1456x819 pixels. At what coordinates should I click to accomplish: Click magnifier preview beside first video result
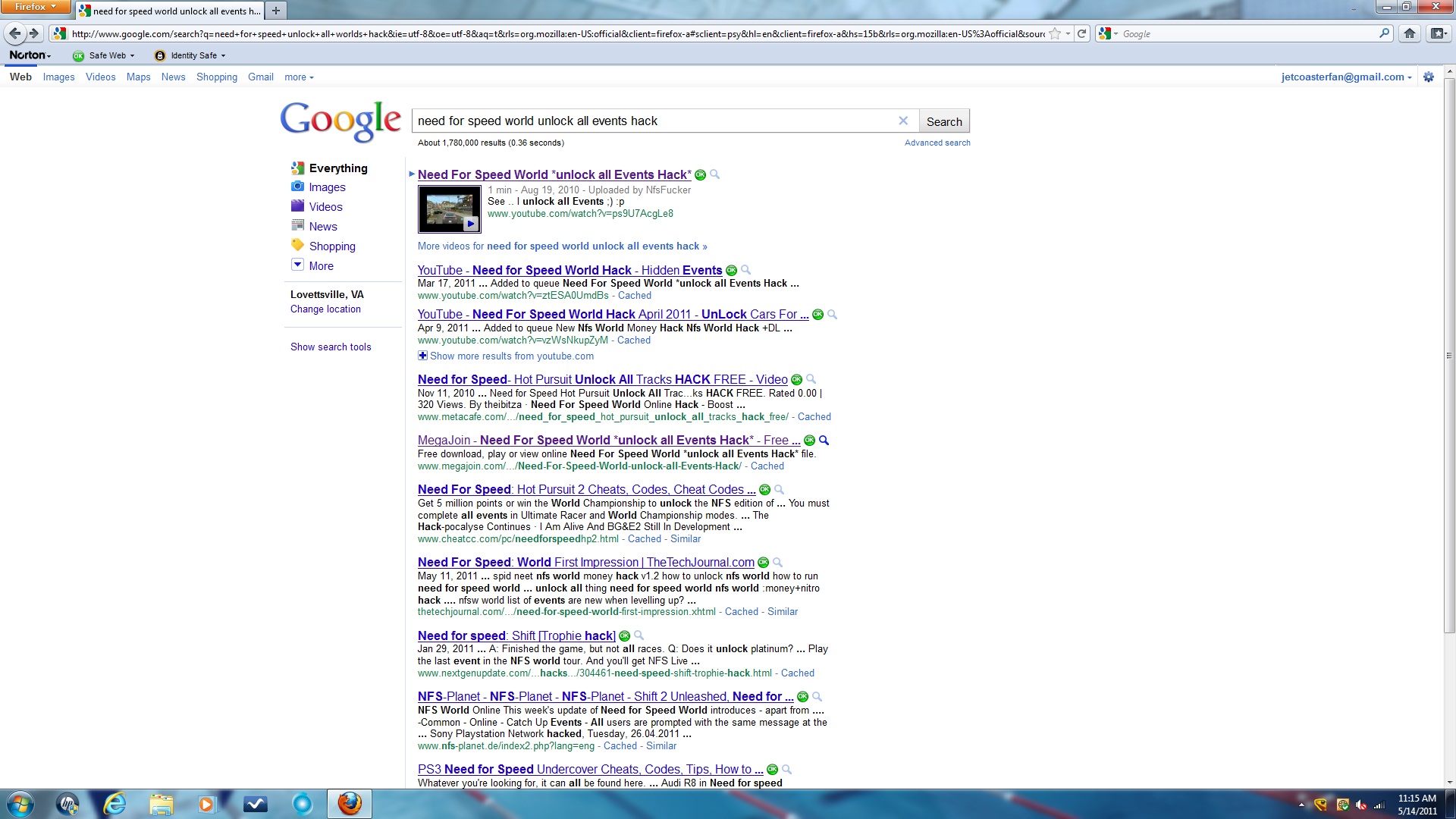714,175
